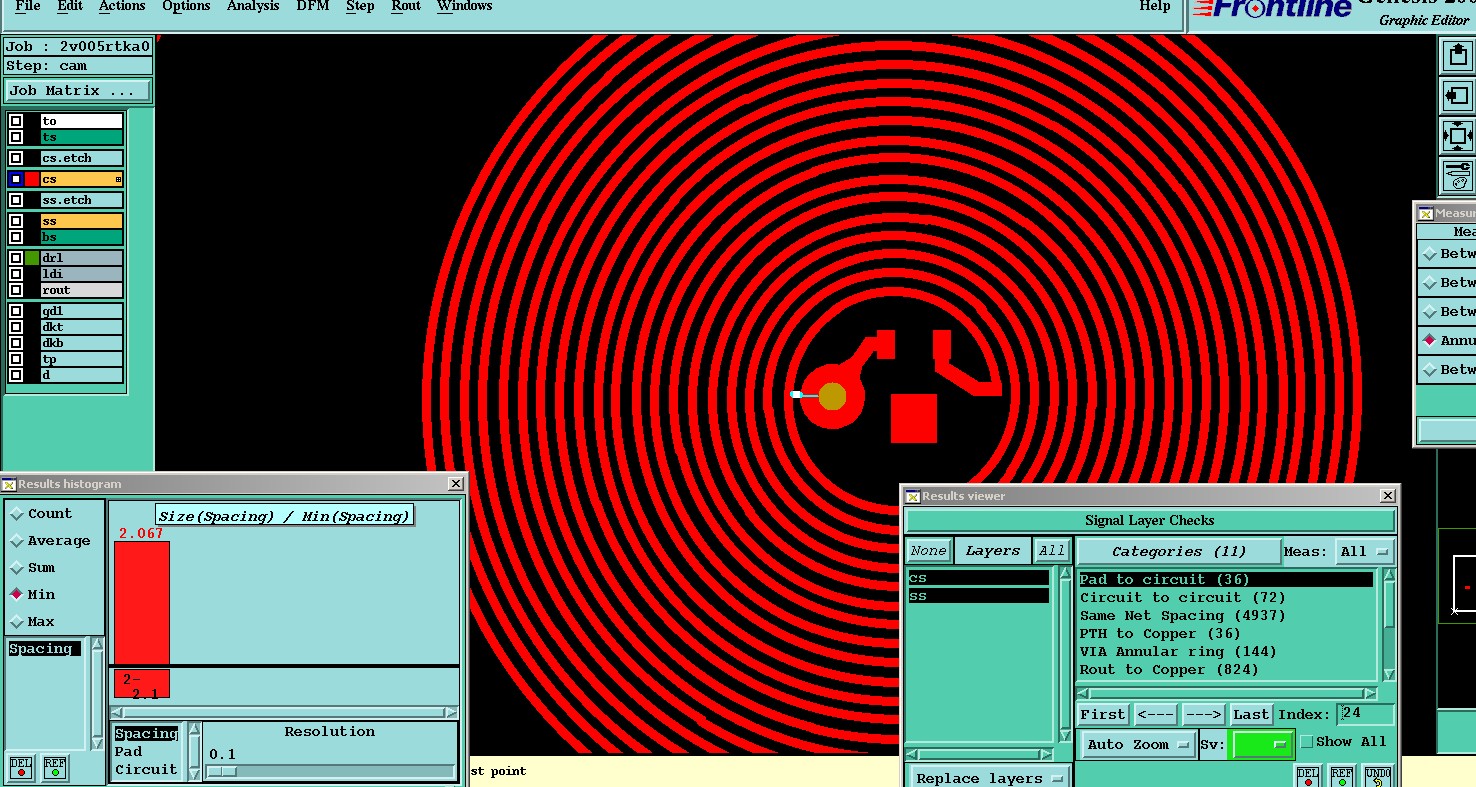1476x787 pixels.
Task: Toggle display checkbox for ss.etch layer
Action: click(16, 200)
